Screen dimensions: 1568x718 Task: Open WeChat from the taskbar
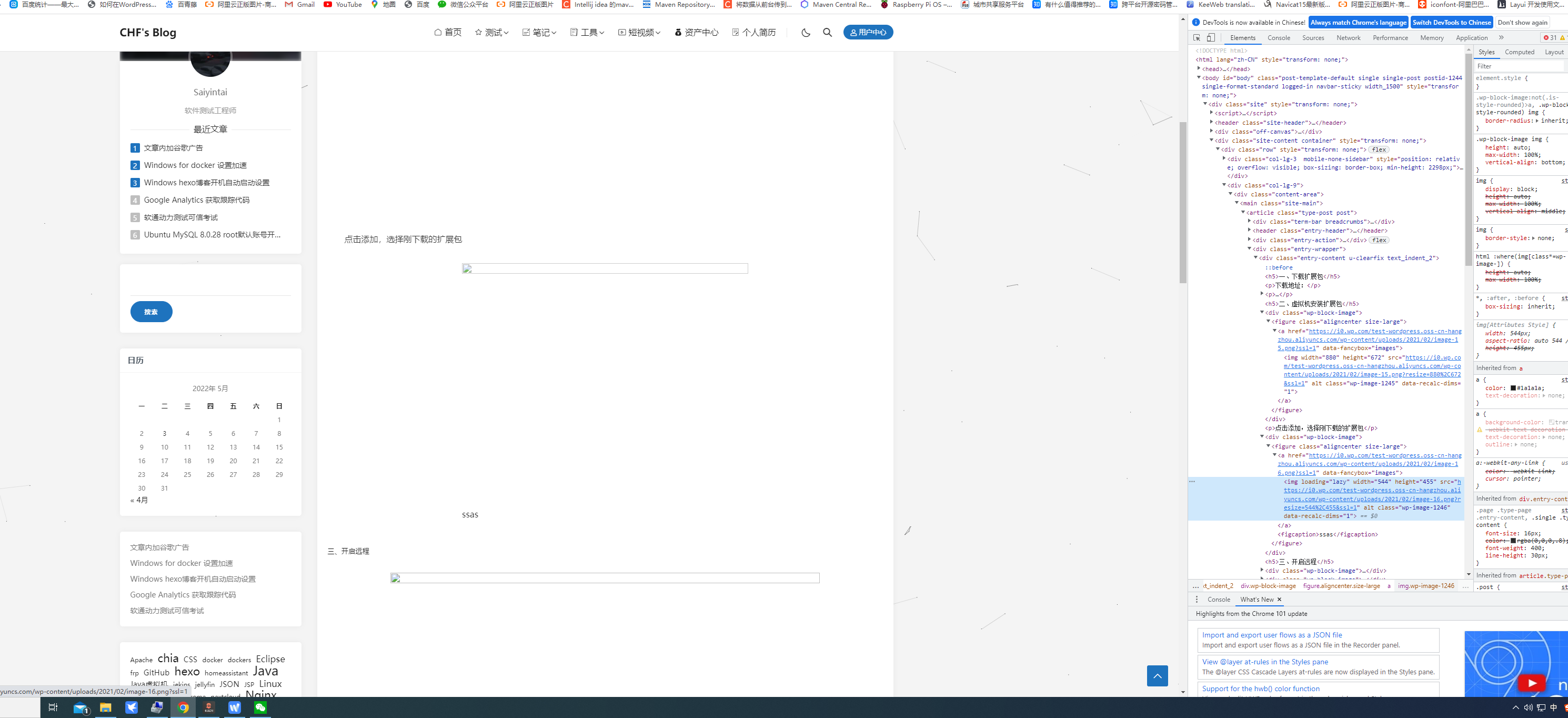click(260, 707)
